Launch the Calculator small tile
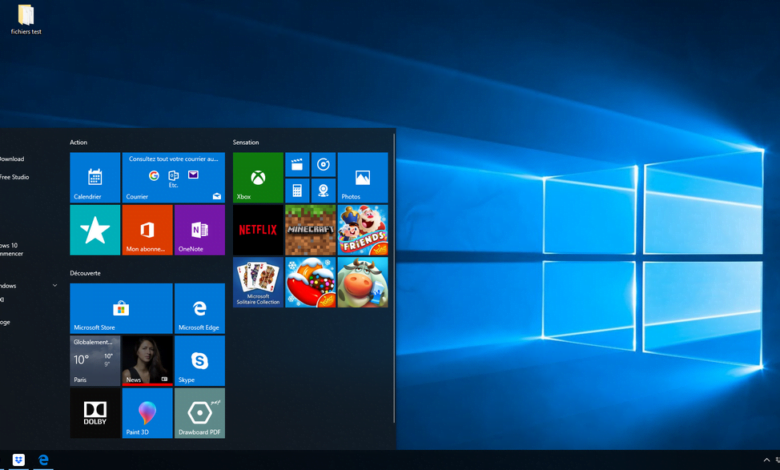 pos(297,190)
